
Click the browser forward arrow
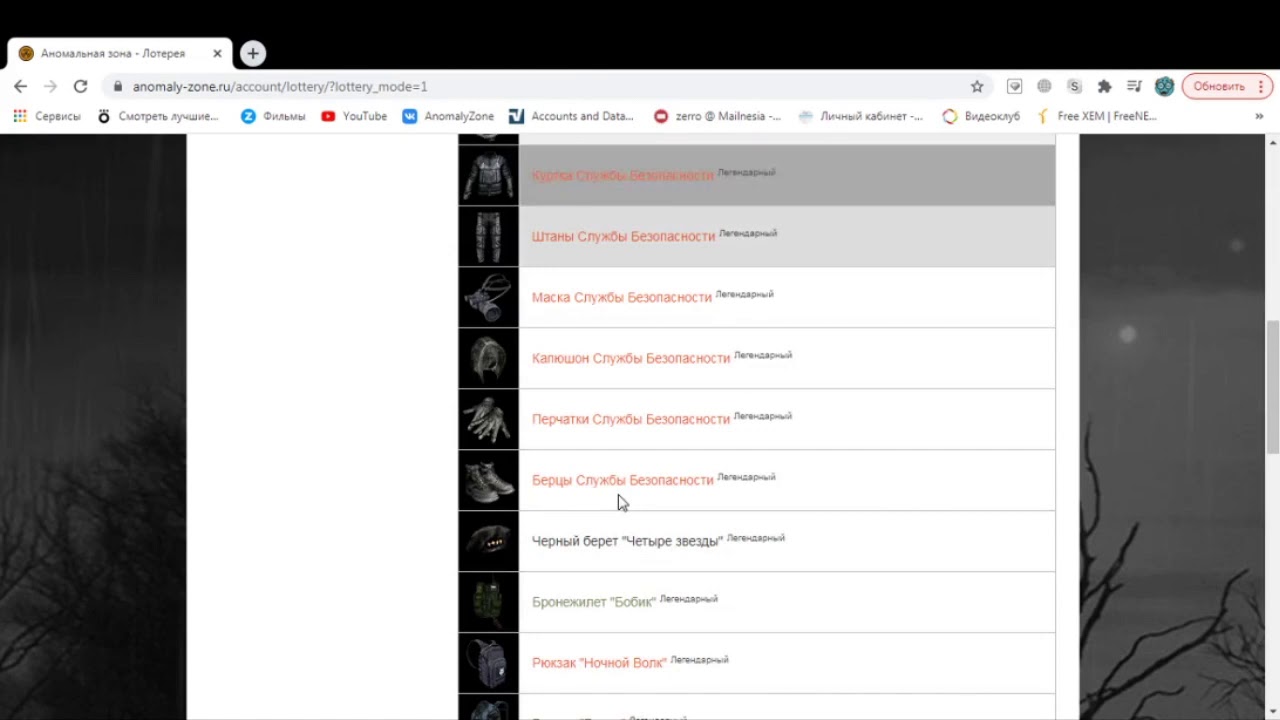pyautogui.click(x=50, y=86)
